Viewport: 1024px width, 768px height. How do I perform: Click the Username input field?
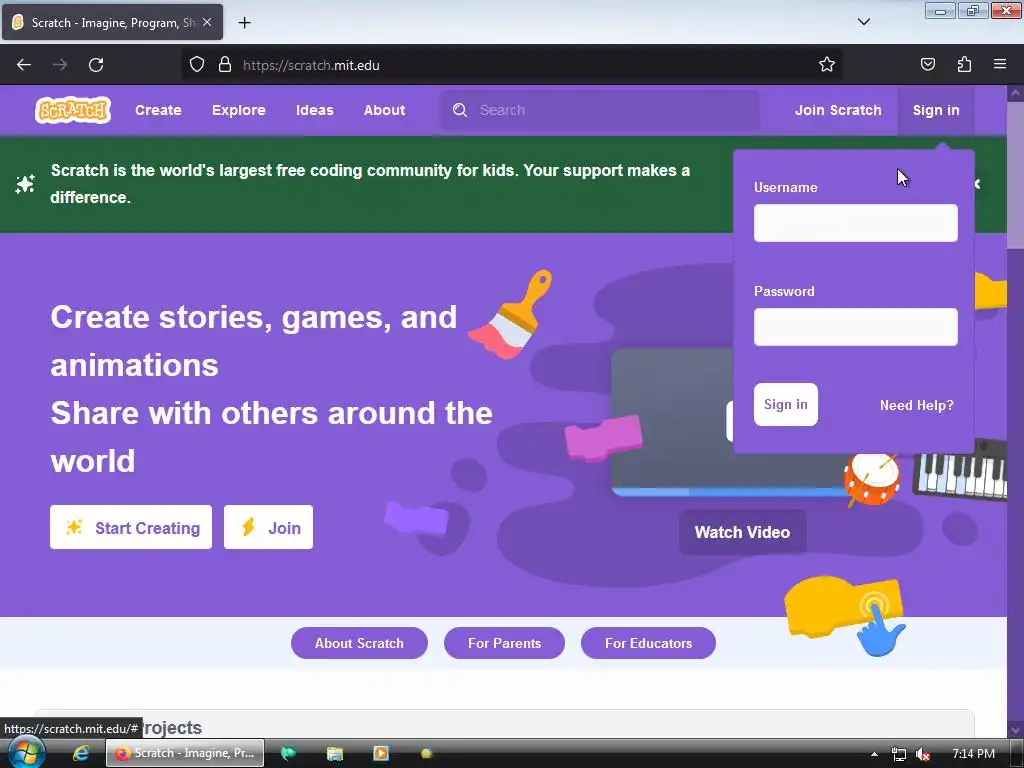[856, 223]
